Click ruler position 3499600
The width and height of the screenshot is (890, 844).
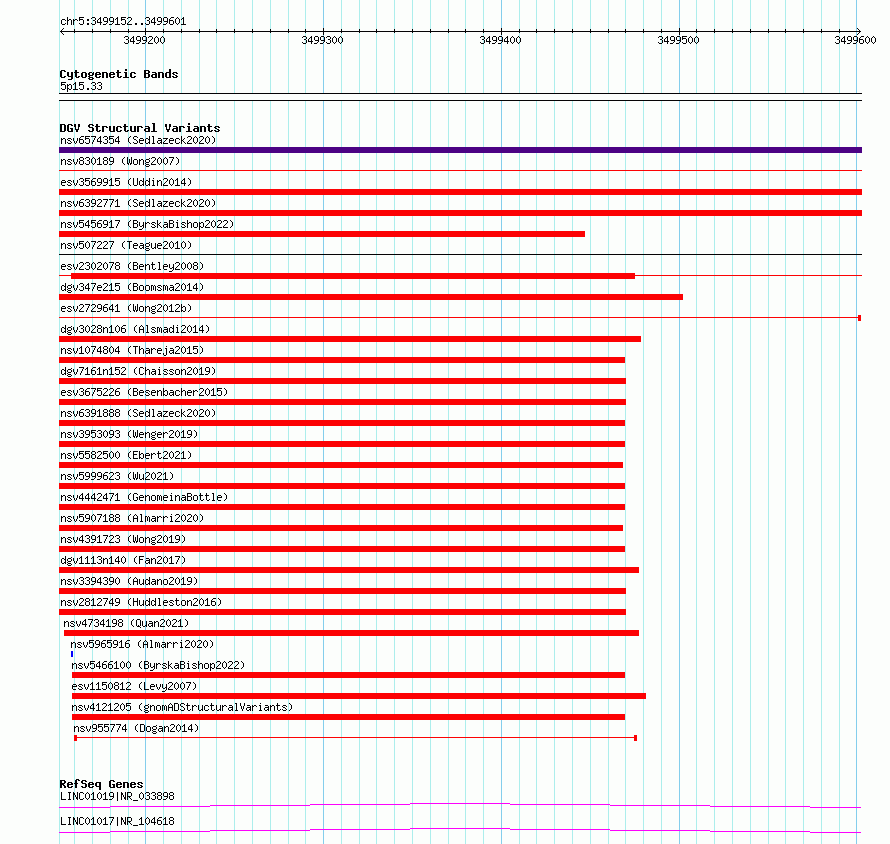[855, 40]
